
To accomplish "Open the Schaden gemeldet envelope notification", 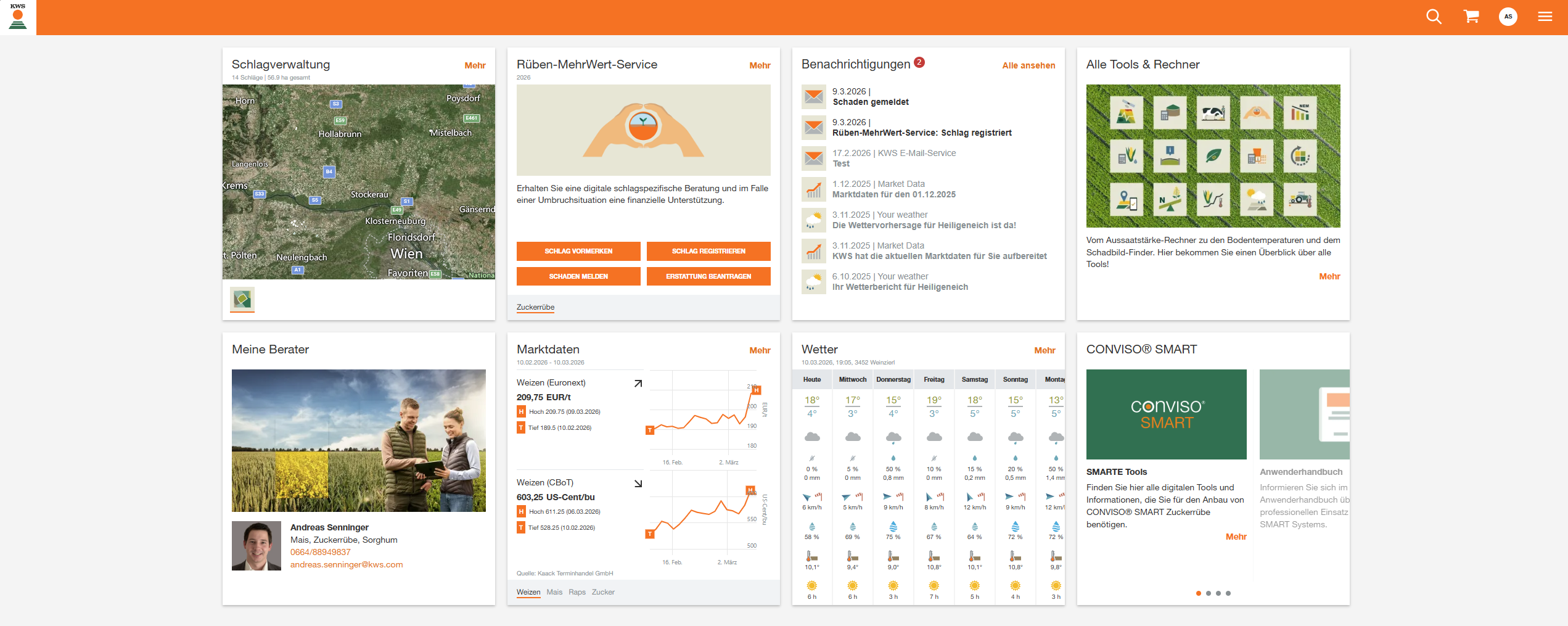I will (x=814, y=97).
